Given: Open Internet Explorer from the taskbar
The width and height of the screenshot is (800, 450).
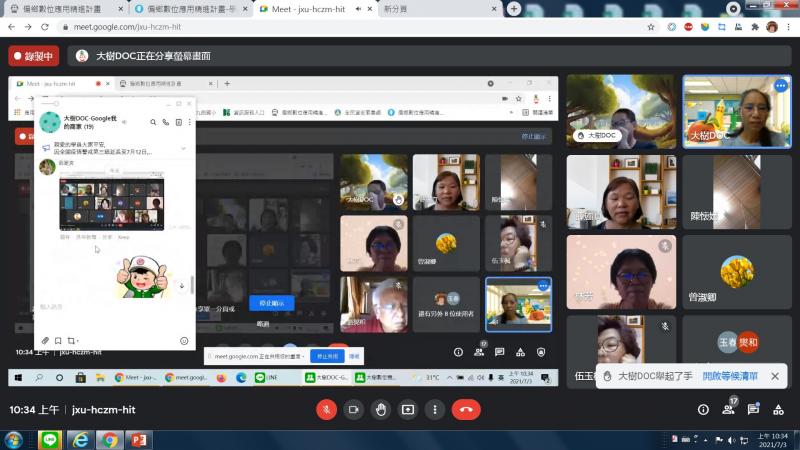Looking at the screenshot, I should tap(80, 440).
